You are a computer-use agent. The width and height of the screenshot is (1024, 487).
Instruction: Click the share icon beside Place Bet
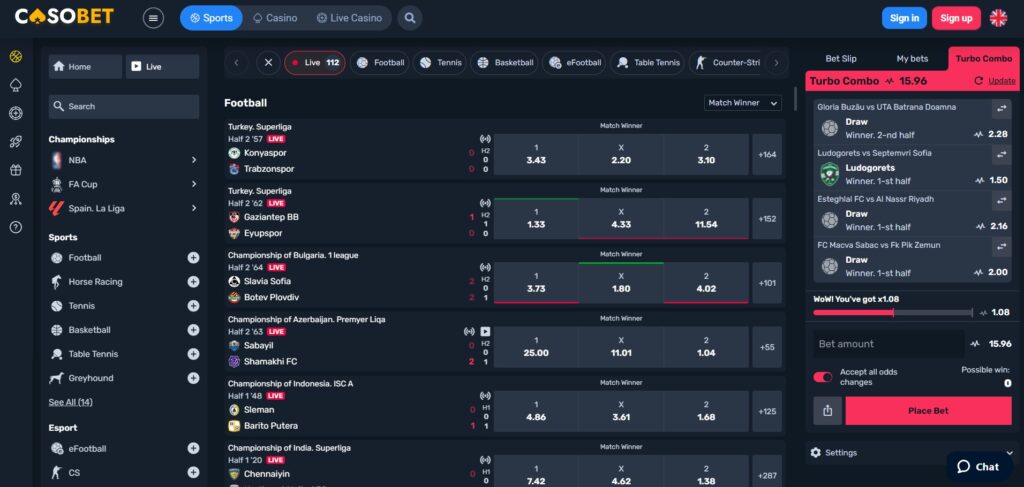tap(827, 411)
